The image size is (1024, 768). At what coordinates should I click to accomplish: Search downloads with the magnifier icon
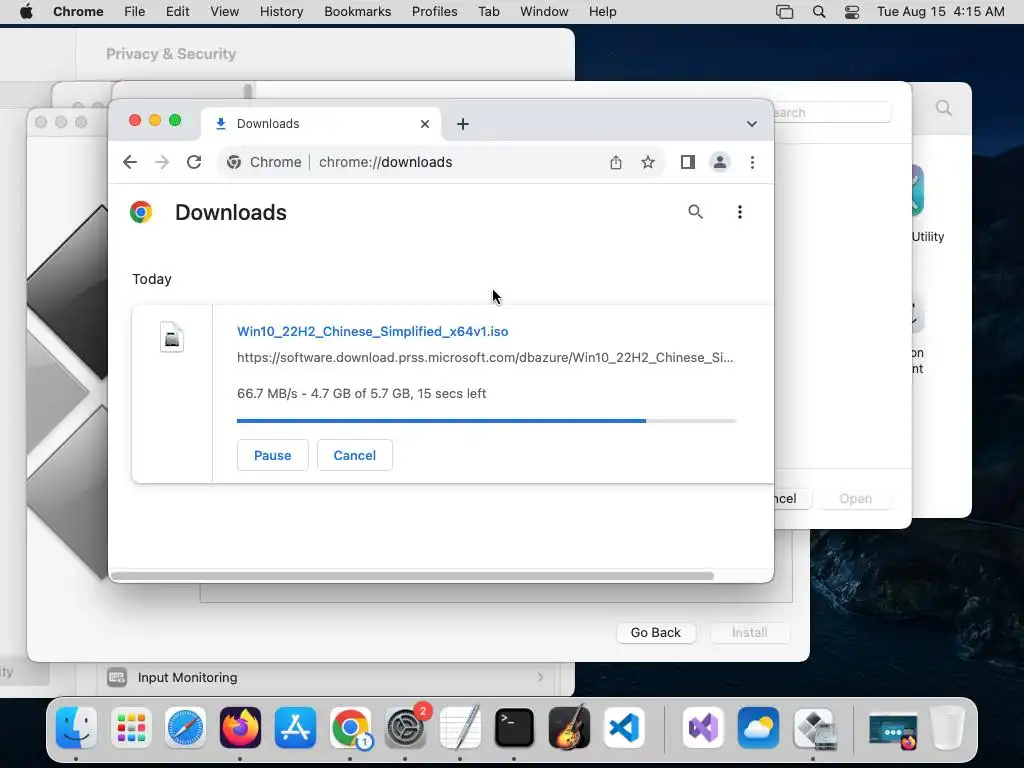[696, 212]
